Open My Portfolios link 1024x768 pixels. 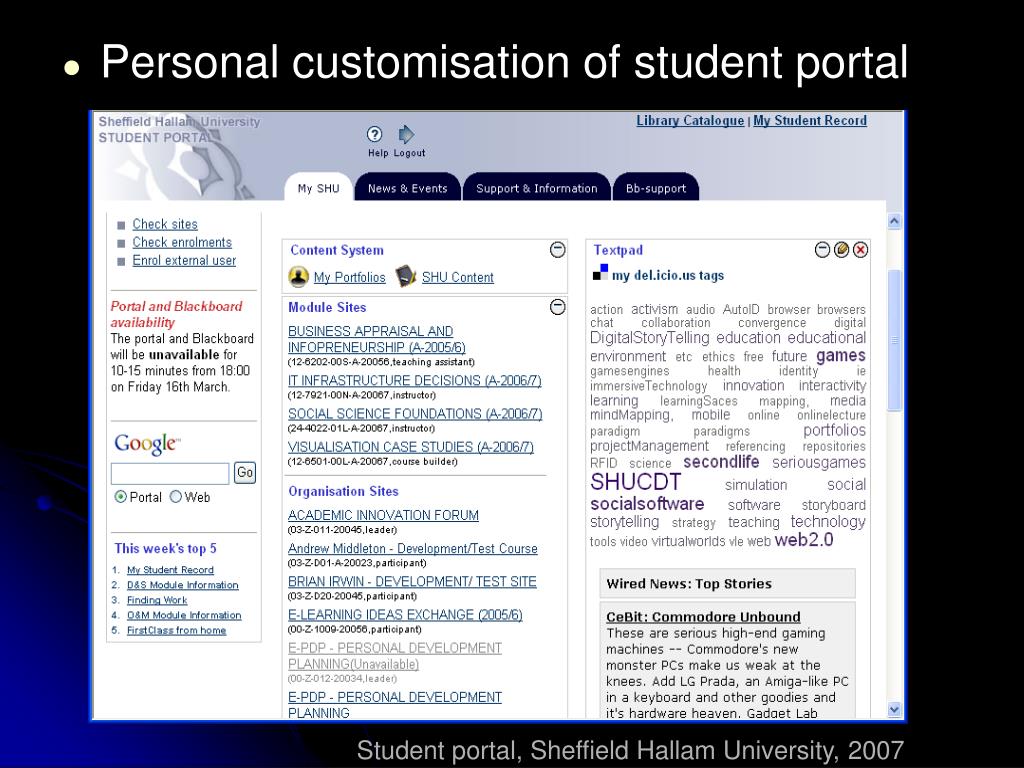tap(349, 278)
